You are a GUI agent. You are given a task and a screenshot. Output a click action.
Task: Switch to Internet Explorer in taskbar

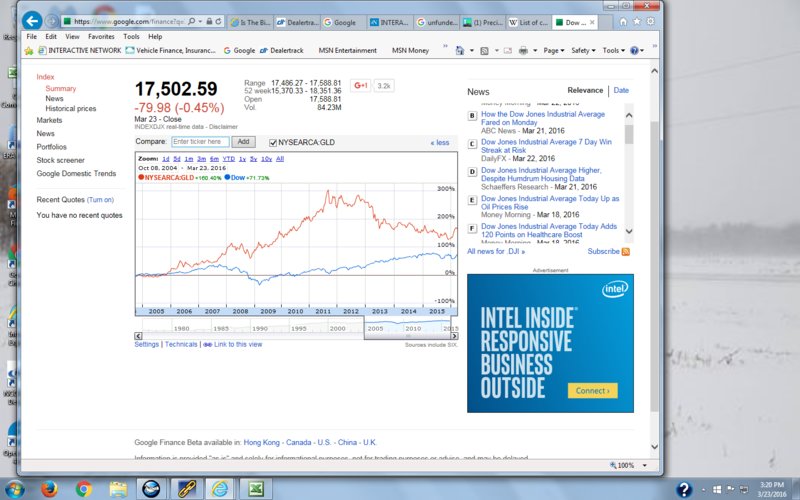[x=220, y=489]
